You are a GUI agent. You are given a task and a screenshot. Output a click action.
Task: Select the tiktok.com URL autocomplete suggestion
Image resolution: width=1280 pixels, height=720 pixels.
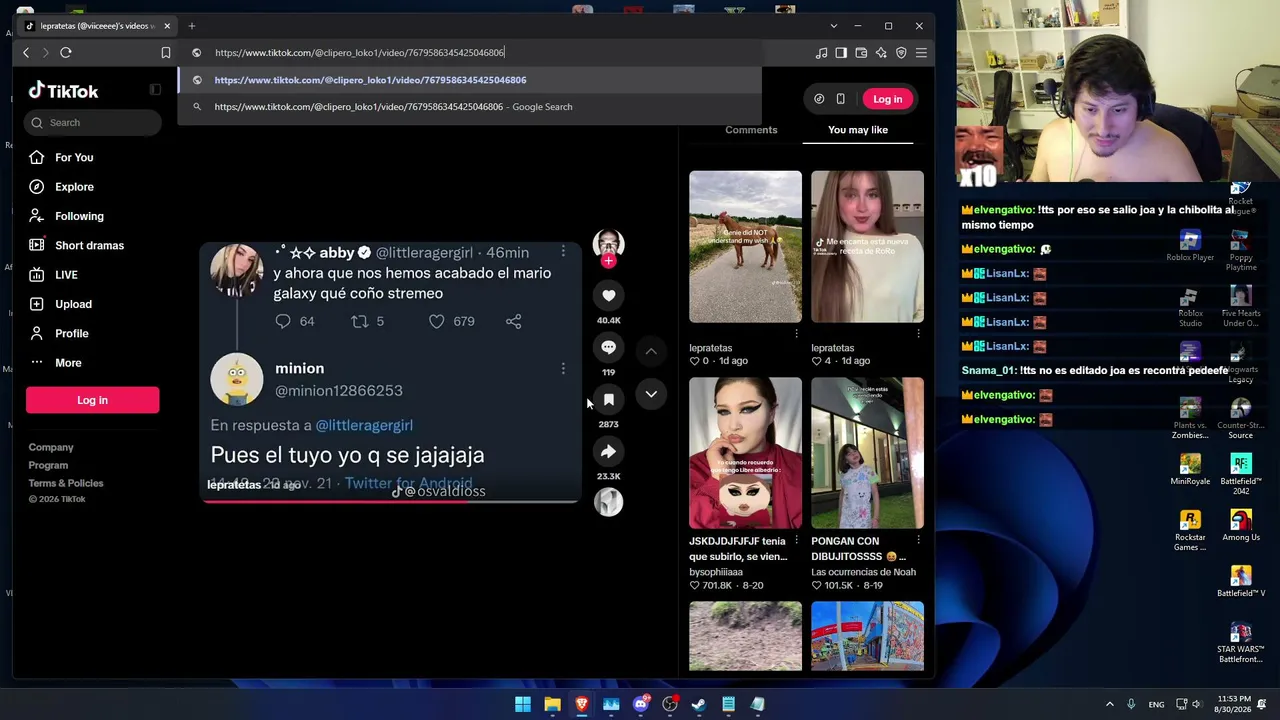click(x=469, y=80)
